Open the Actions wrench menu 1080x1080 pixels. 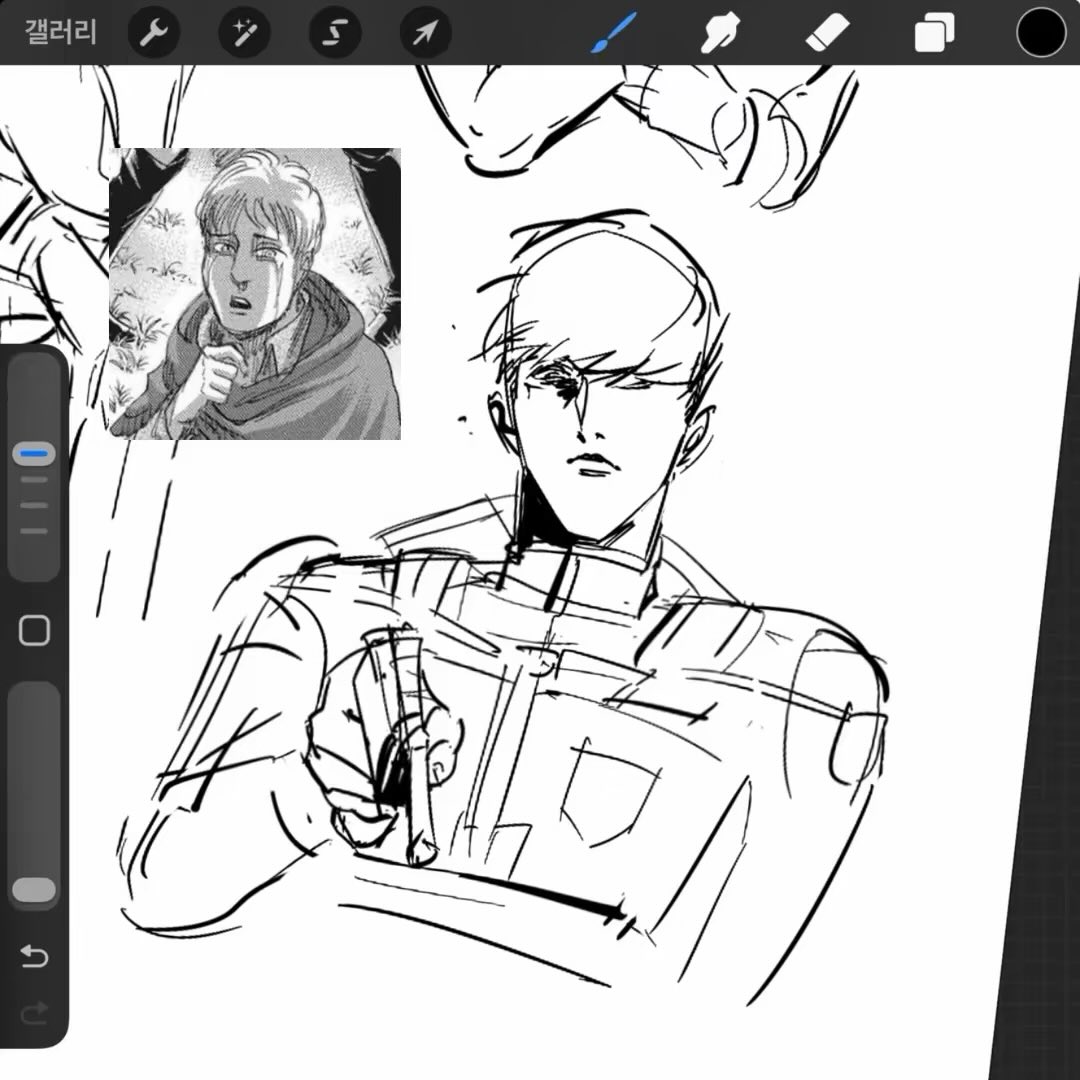tap(154, 32)
